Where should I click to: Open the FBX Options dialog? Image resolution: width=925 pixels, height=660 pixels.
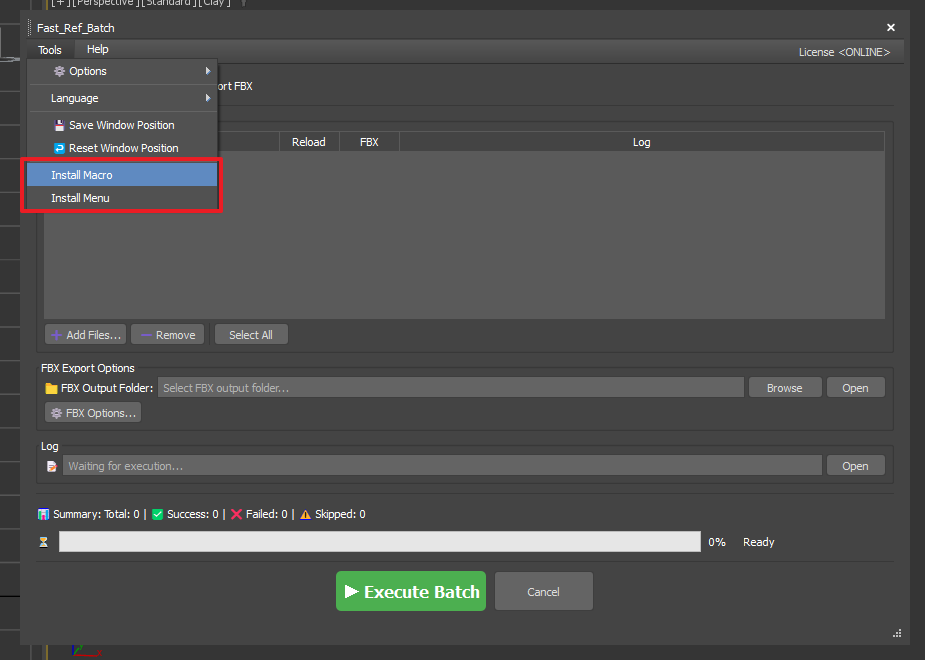(93, 413)
